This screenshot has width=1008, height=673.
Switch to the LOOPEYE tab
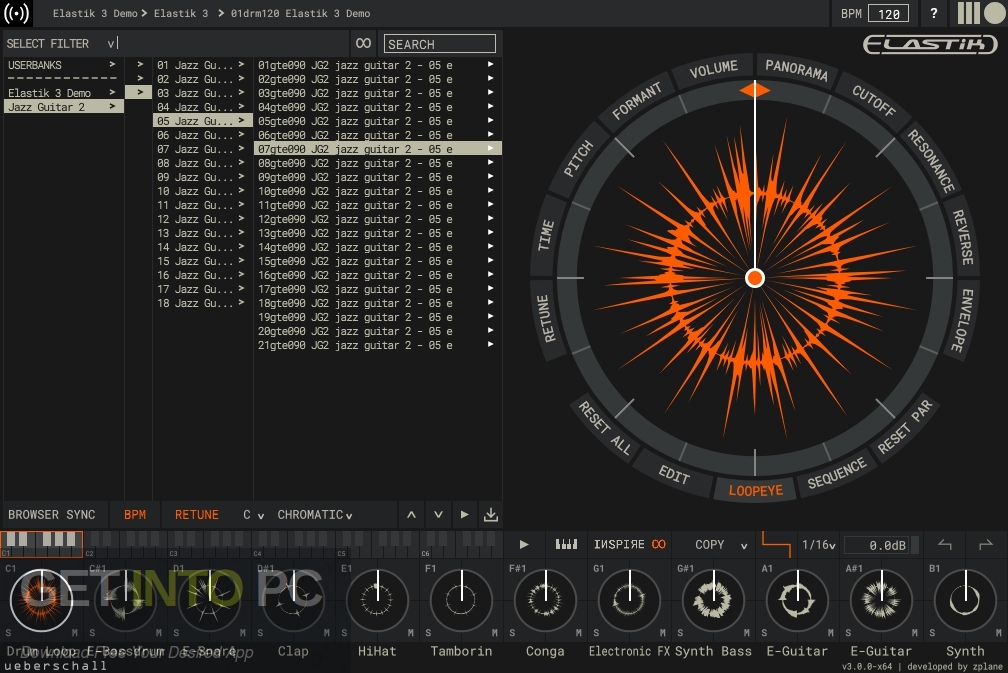click(x=755, y=490)
